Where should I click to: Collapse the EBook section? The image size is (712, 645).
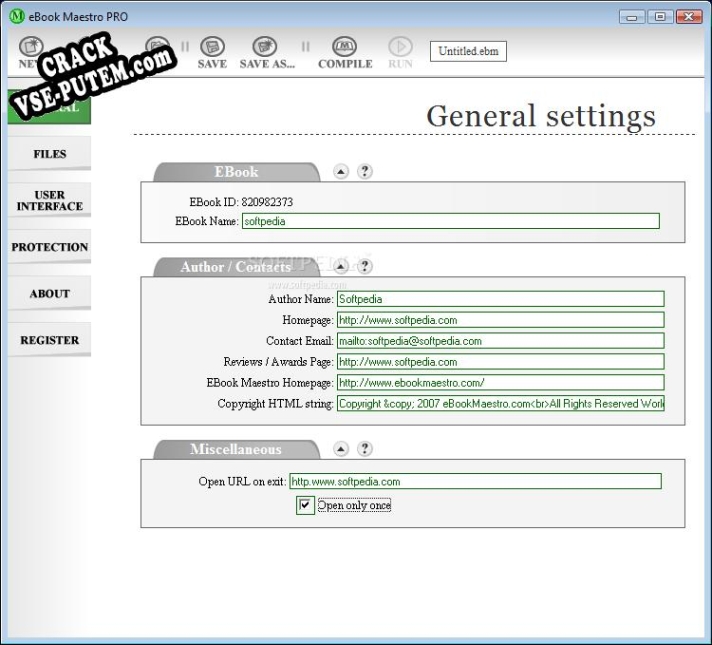point(341,171)
